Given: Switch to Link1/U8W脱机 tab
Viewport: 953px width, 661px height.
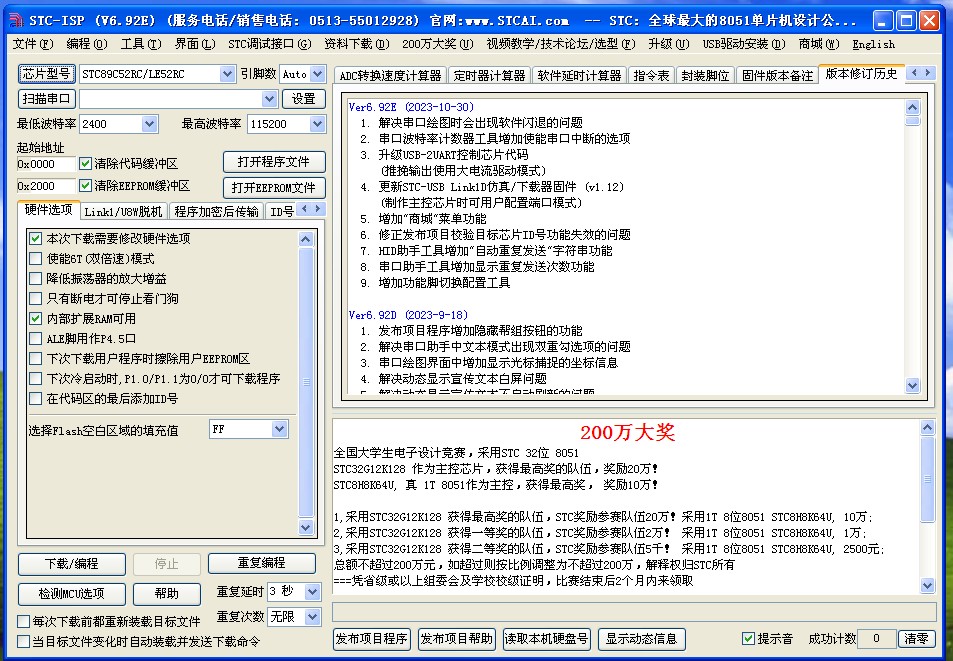Looking at the screenshot, I should pyautogui.click(x=123, y=211).
